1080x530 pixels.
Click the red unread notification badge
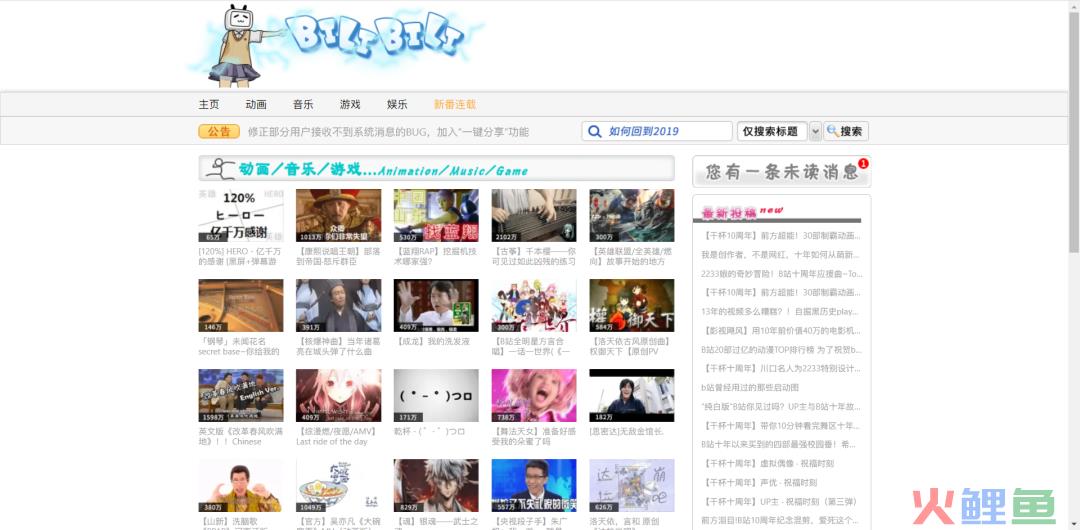coord(863,163)
